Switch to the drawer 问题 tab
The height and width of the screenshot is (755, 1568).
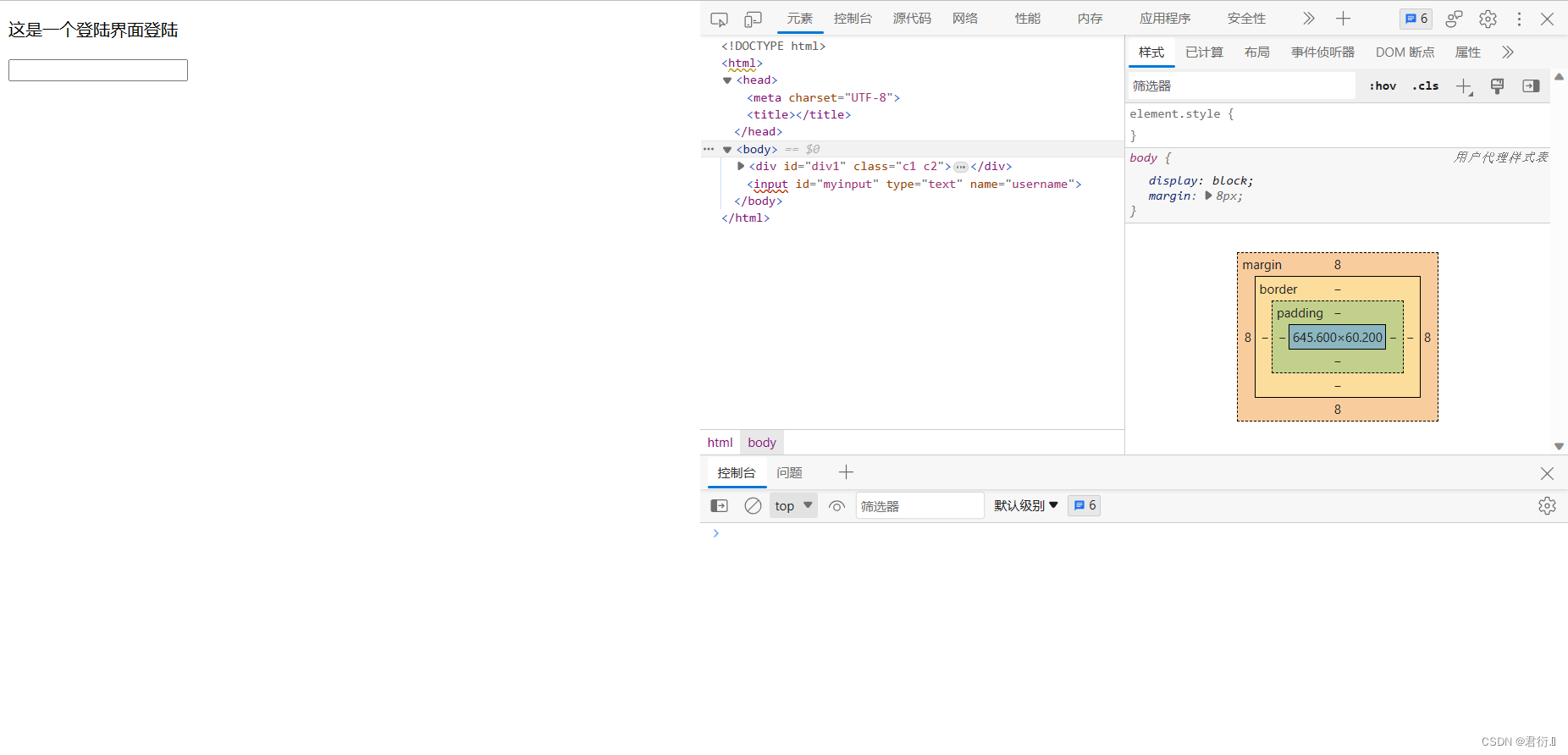click(789, 473)
